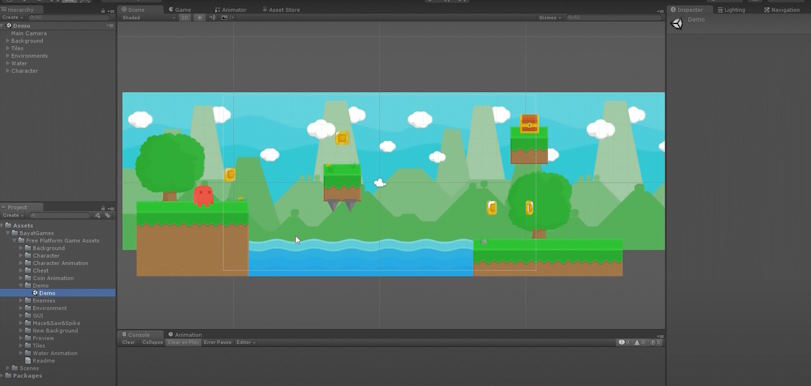Viewport: 811px width, 386px height.
Task: Open the Create dropdown in the Hierarchy panel
Action: click(x=13, y=18)
